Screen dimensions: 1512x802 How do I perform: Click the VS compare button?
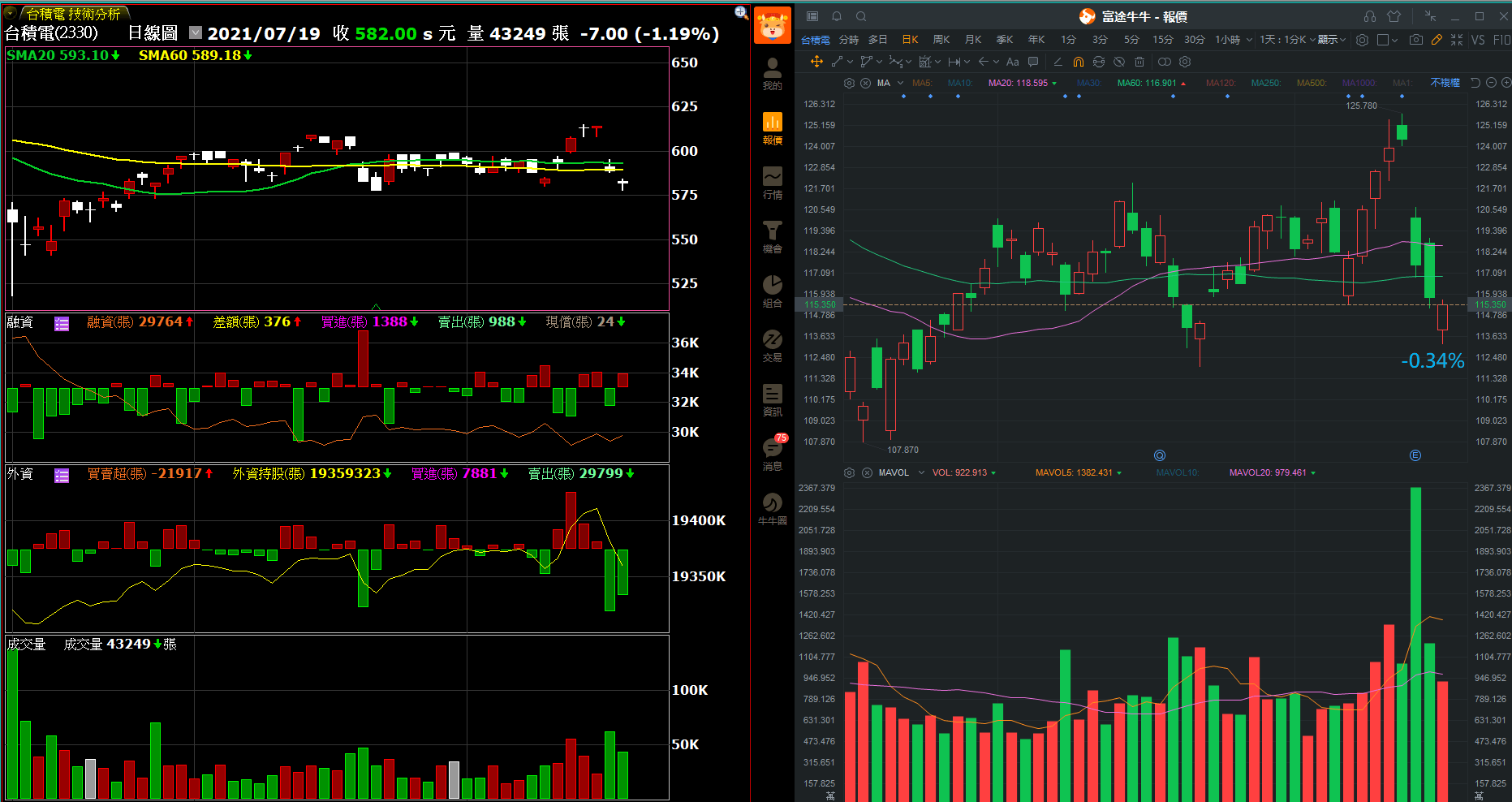tap(1478, 39)
